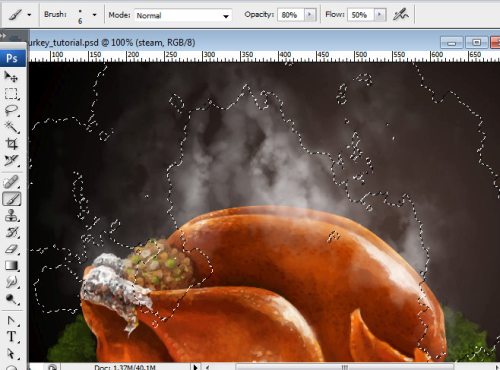This screenshot has height=370, width=500.
Task: Select the Move tool
Action: [x=11, y=77]
